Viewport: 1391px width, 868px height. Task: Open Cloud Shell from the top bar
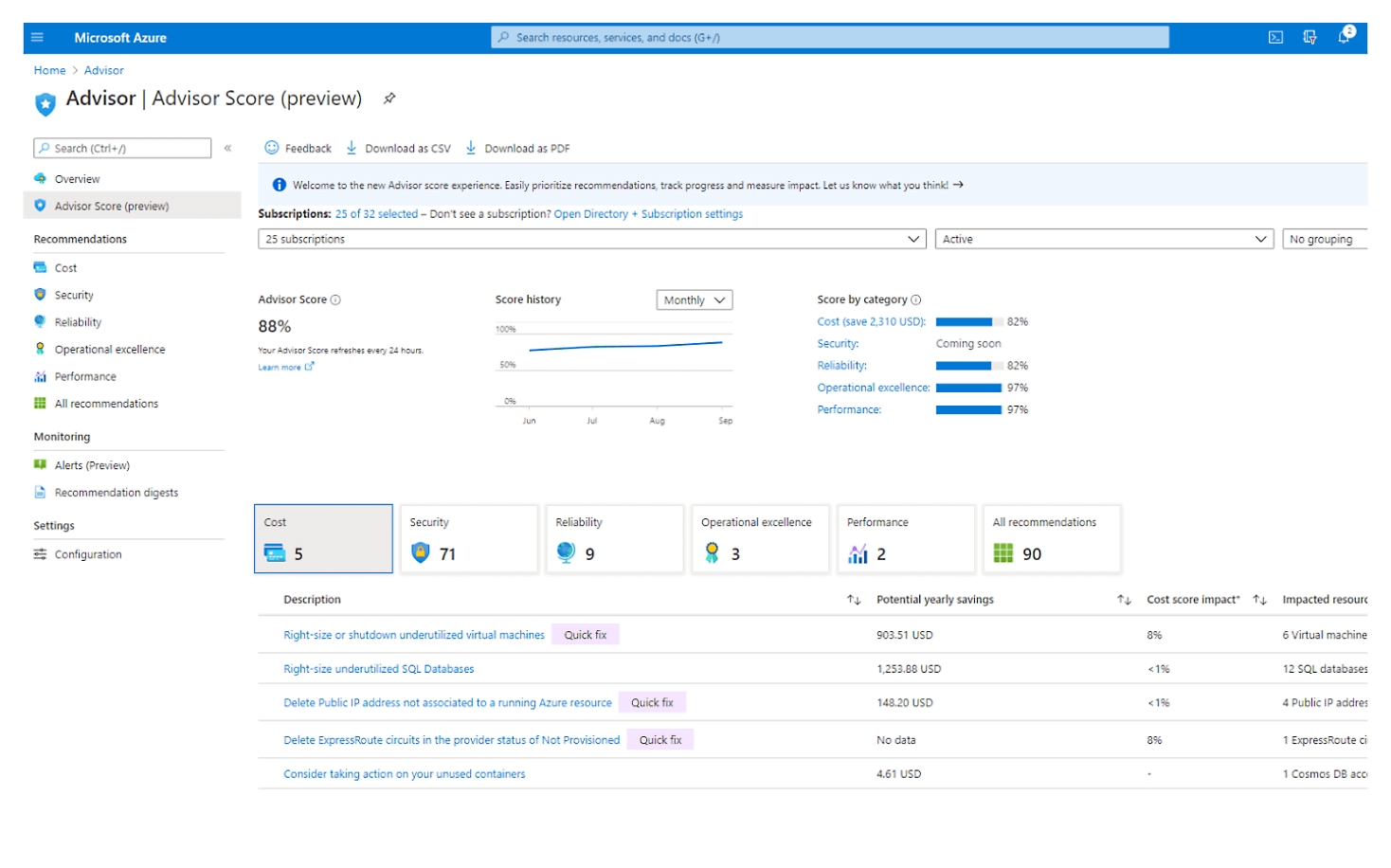click(1275, 38)
